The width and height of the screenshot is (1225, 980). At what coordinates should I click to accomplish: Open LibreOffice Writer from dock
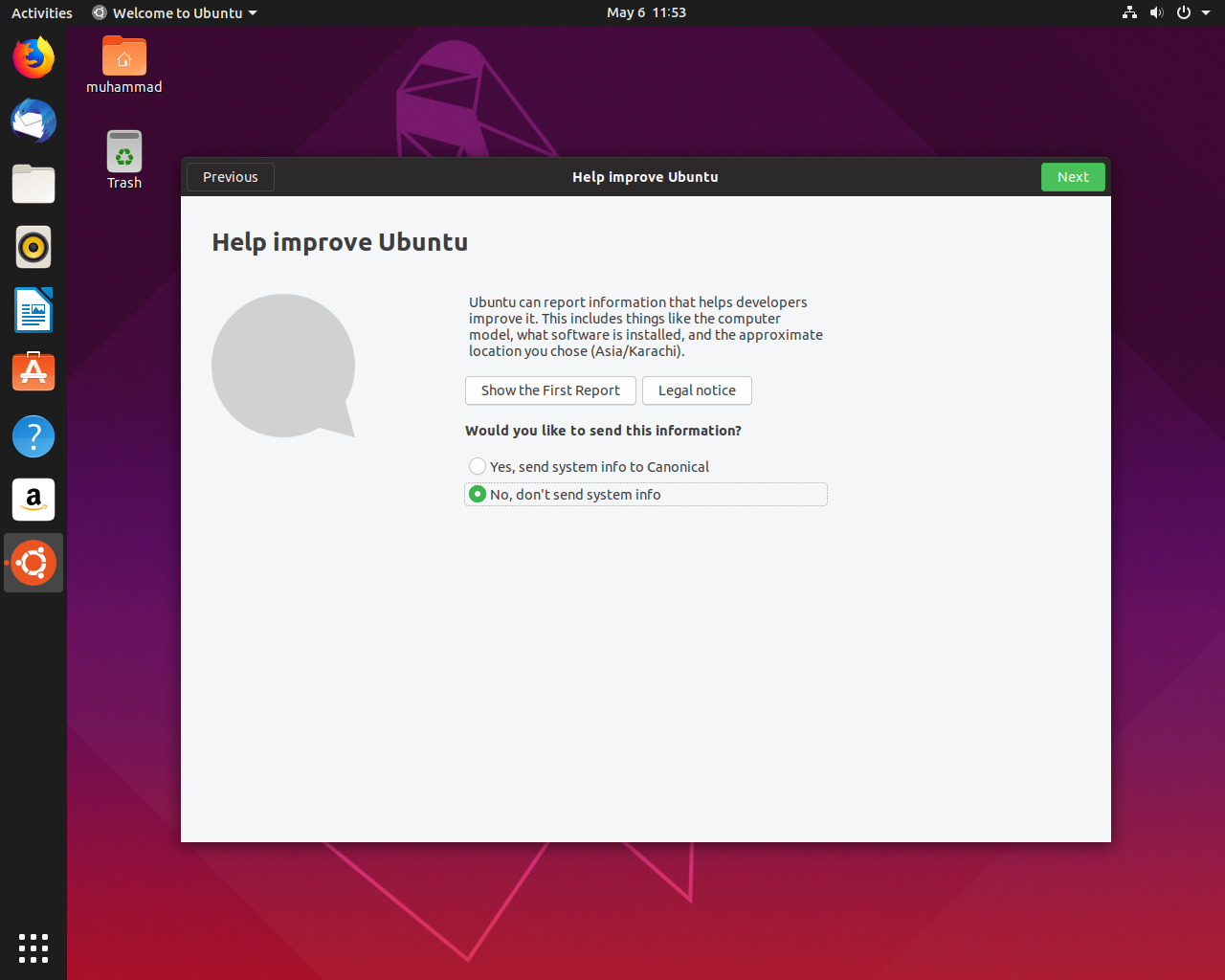(x=33, y=310)
